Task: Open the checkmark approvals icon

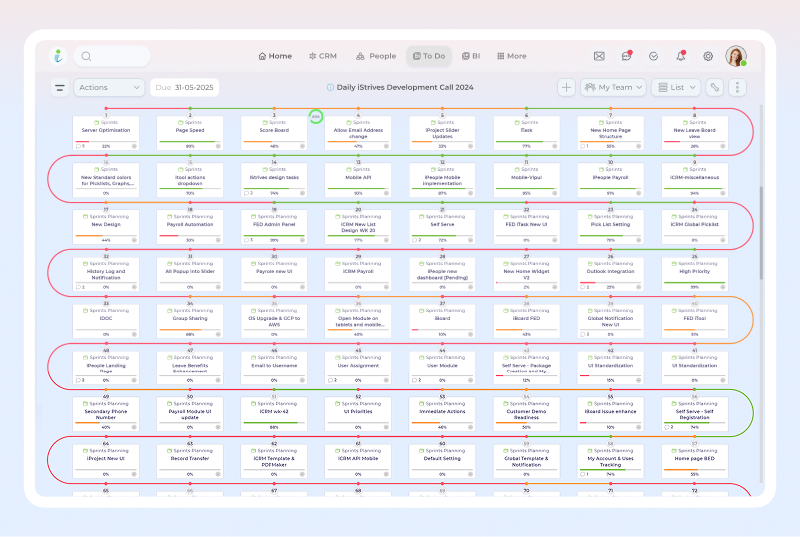Action: pyautogui.click(x=653, y=57)
